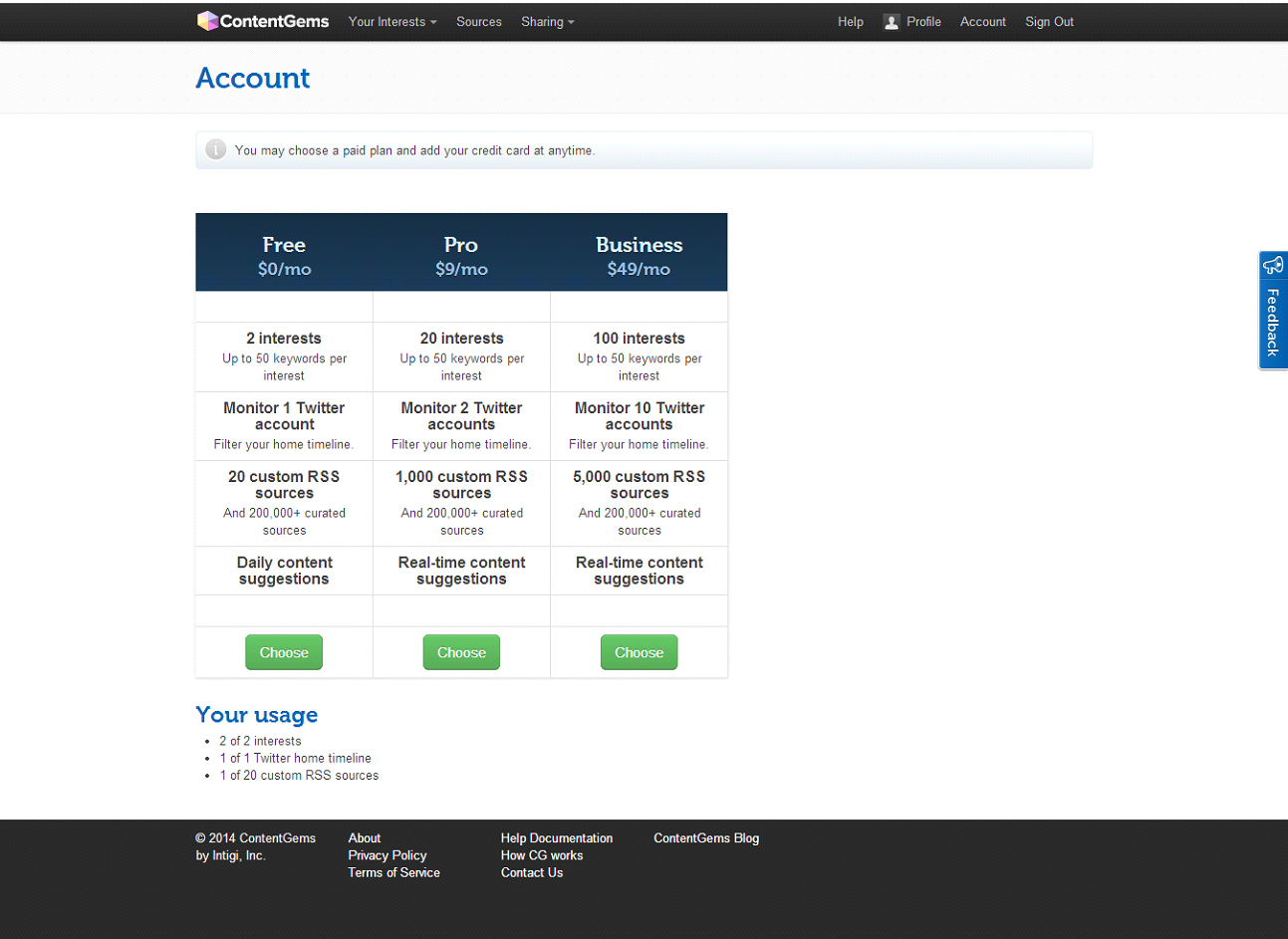This screenshot has width=1288, height=939.
Task: Click Pro 'Real-time content suggestions' text
Action: tap(461, 571)
